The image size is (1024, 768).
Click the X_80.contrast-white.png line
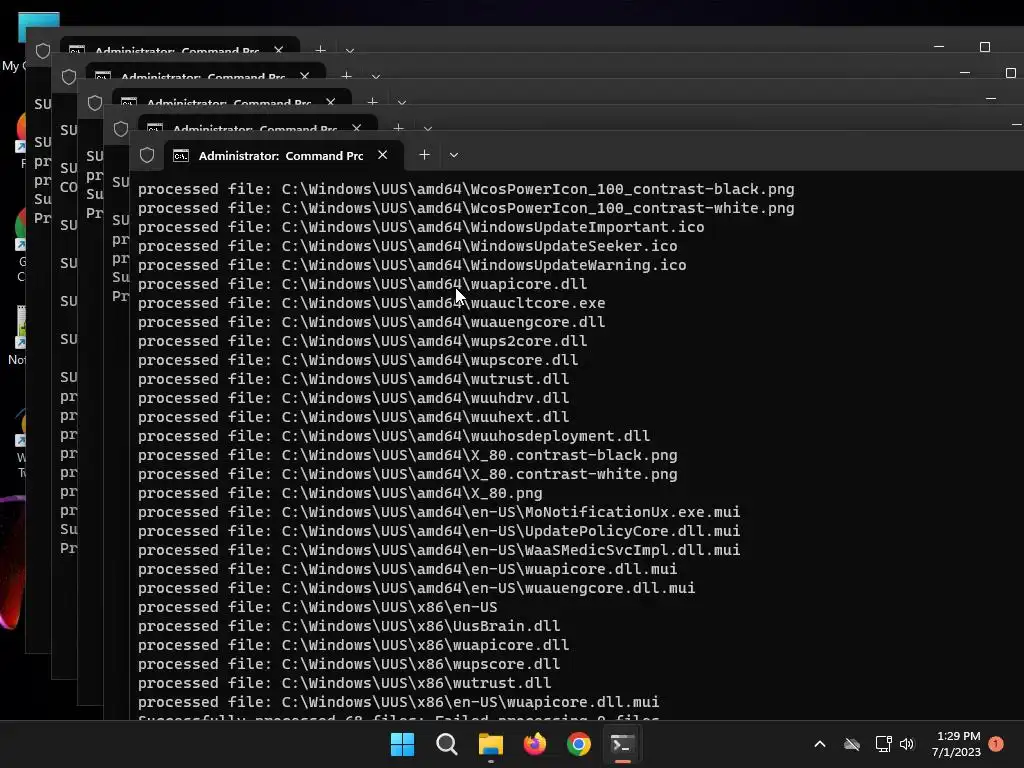(408, 474)
